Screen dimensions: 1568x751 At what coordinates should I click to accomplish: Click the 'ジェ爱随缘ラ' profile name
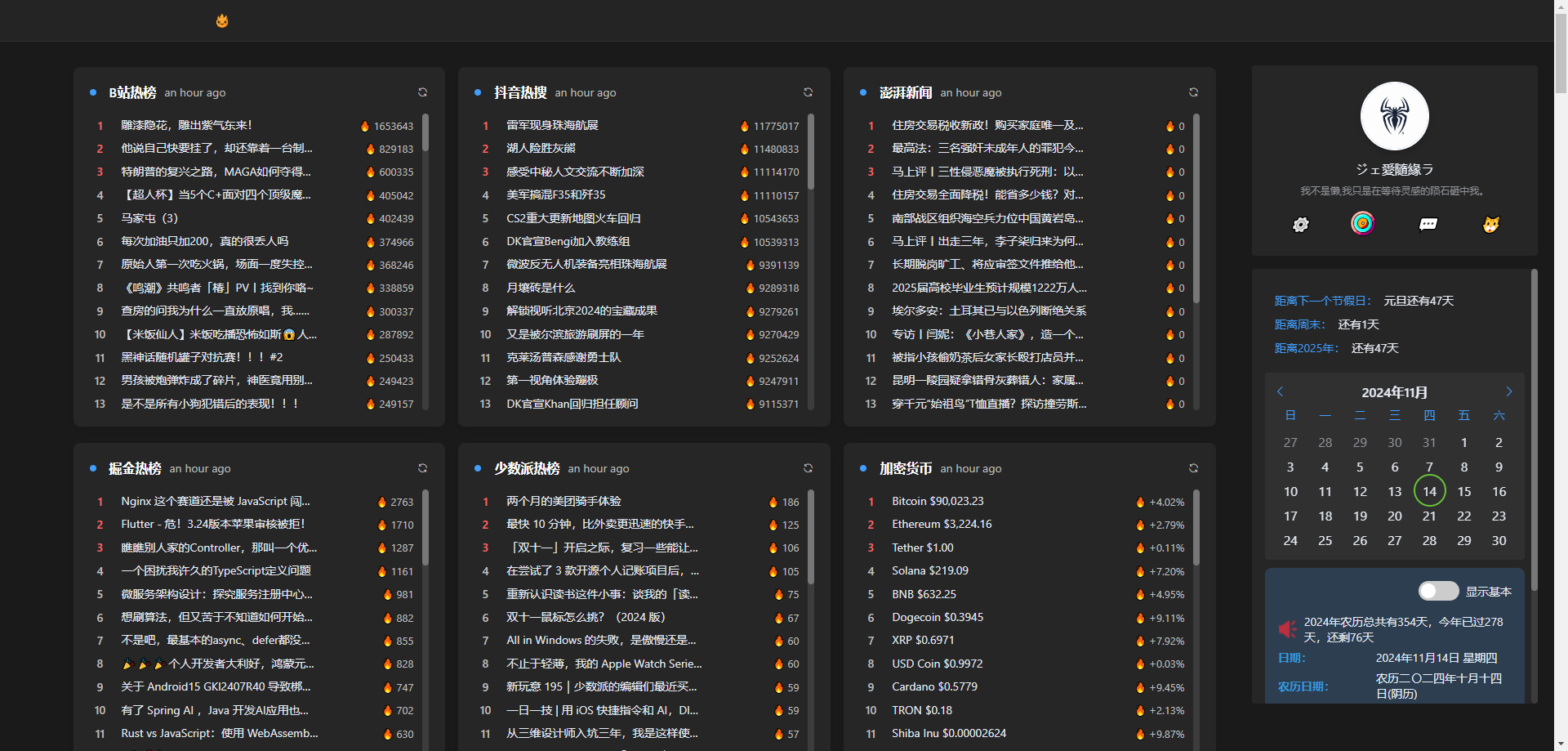1395,169
